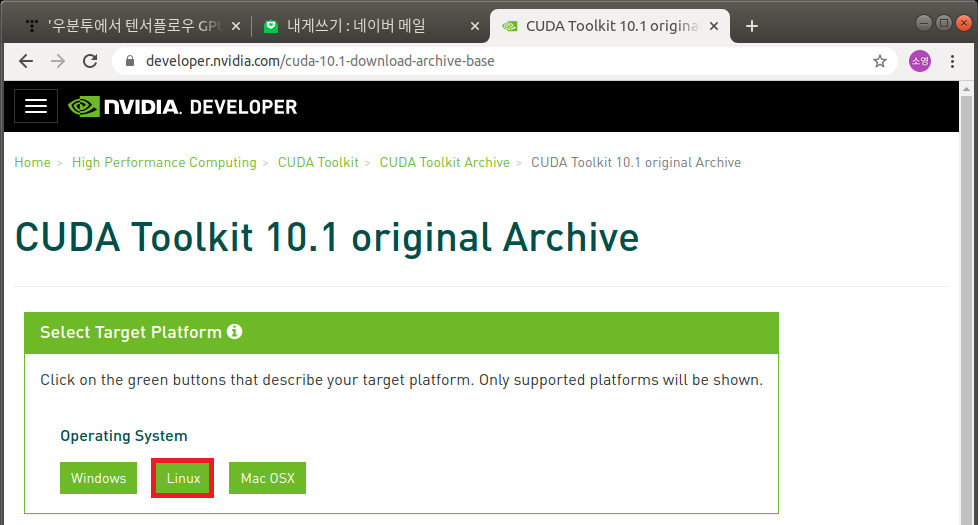Viewport: 980px width, 525px height.
Task: Bookmark this page with star icon
Action: click(880, 61)
